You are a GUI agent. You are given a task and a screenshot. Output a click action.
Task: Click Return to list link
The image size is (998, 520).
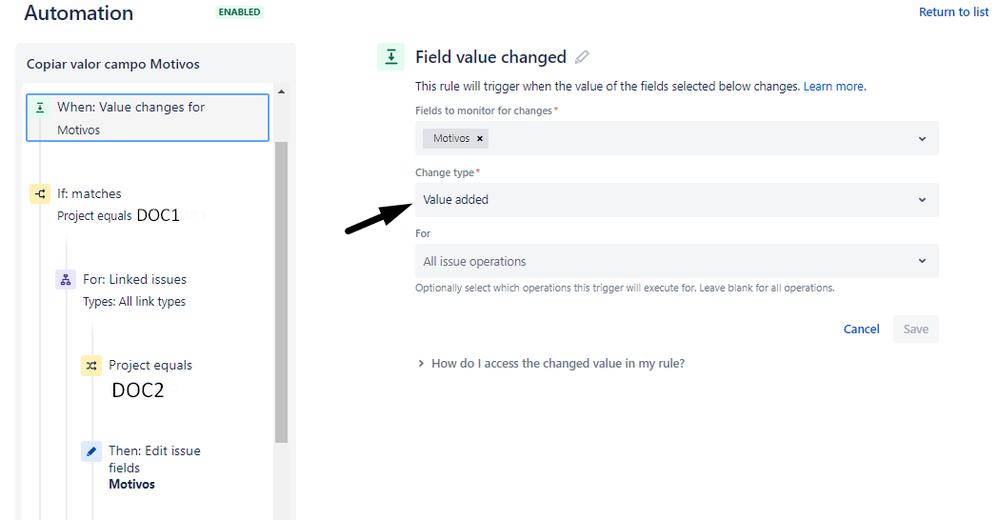pos(953,12)
